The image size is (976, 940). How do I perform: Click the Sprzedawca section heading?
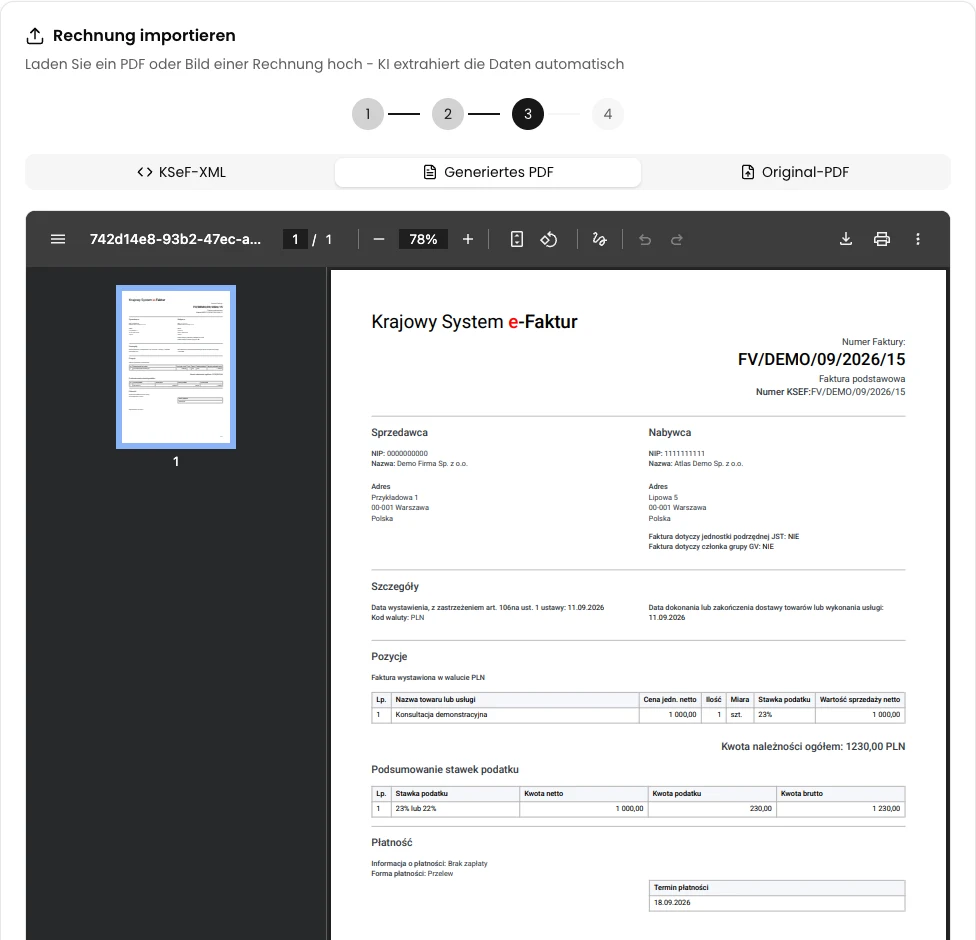tap(400, 432)
